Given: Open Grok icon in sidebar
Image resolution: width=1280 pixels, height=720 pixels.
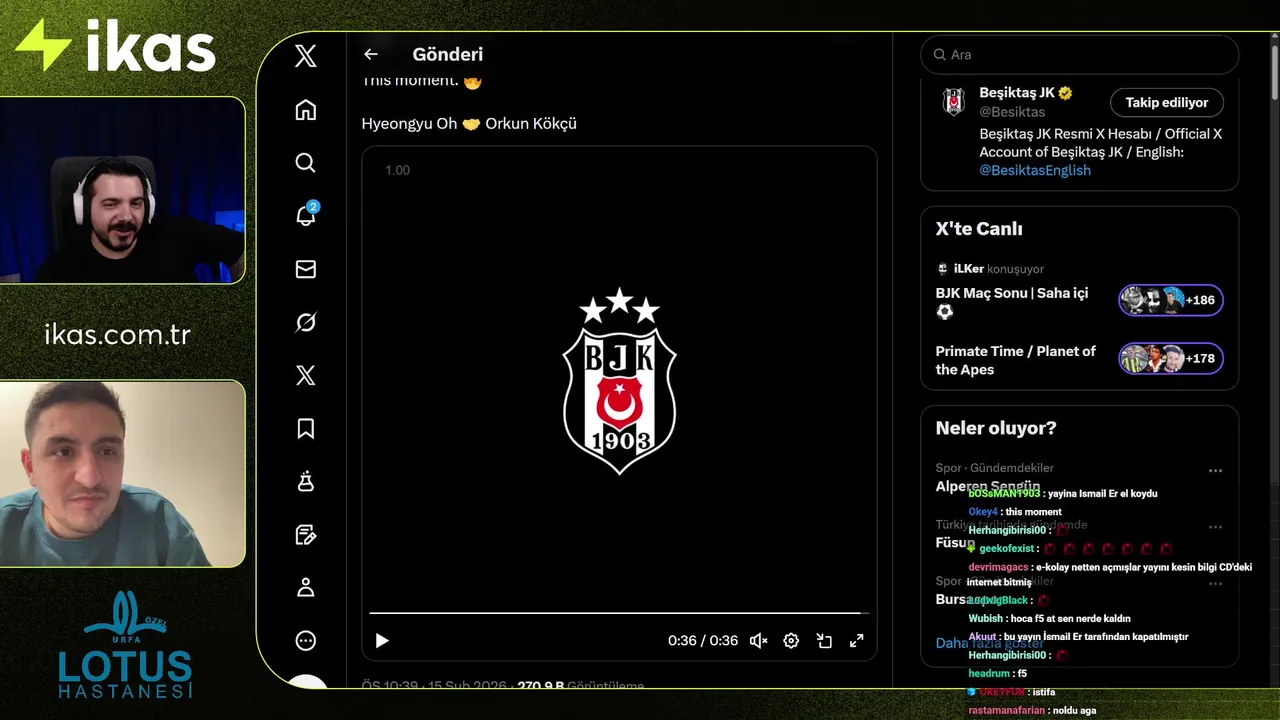Looking at the screenshot, I should pos(306,322).
